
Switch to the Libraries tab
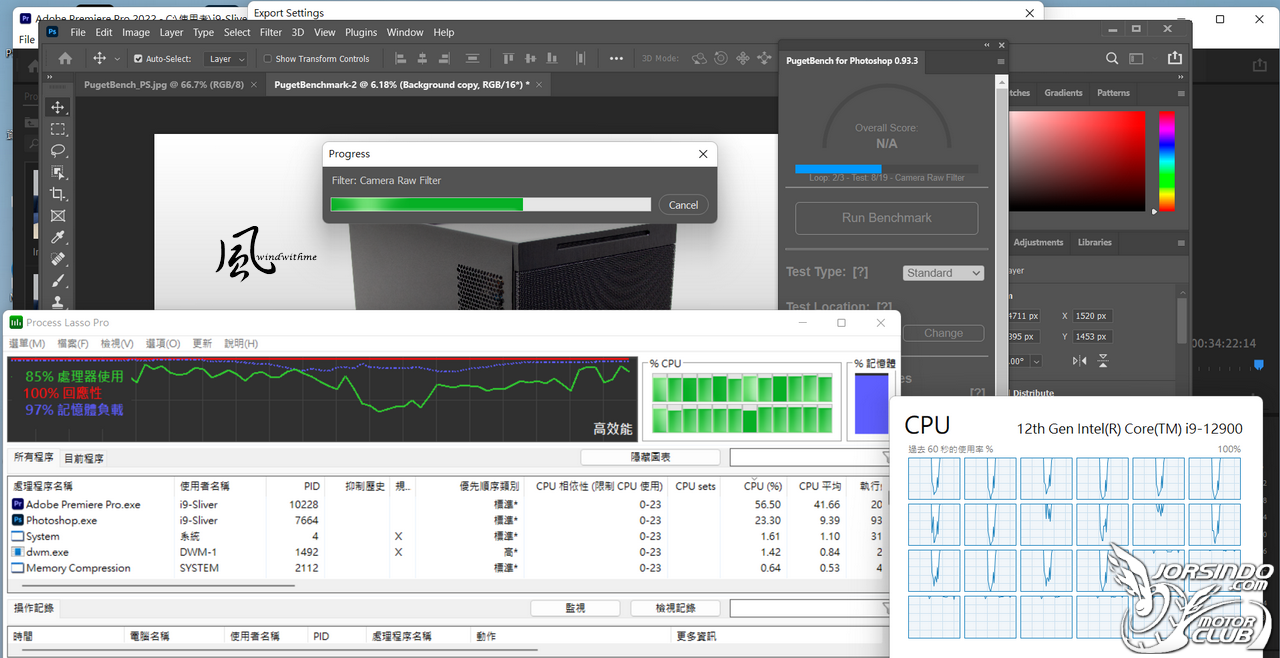pyautogui.click(x=1094, y=242)
